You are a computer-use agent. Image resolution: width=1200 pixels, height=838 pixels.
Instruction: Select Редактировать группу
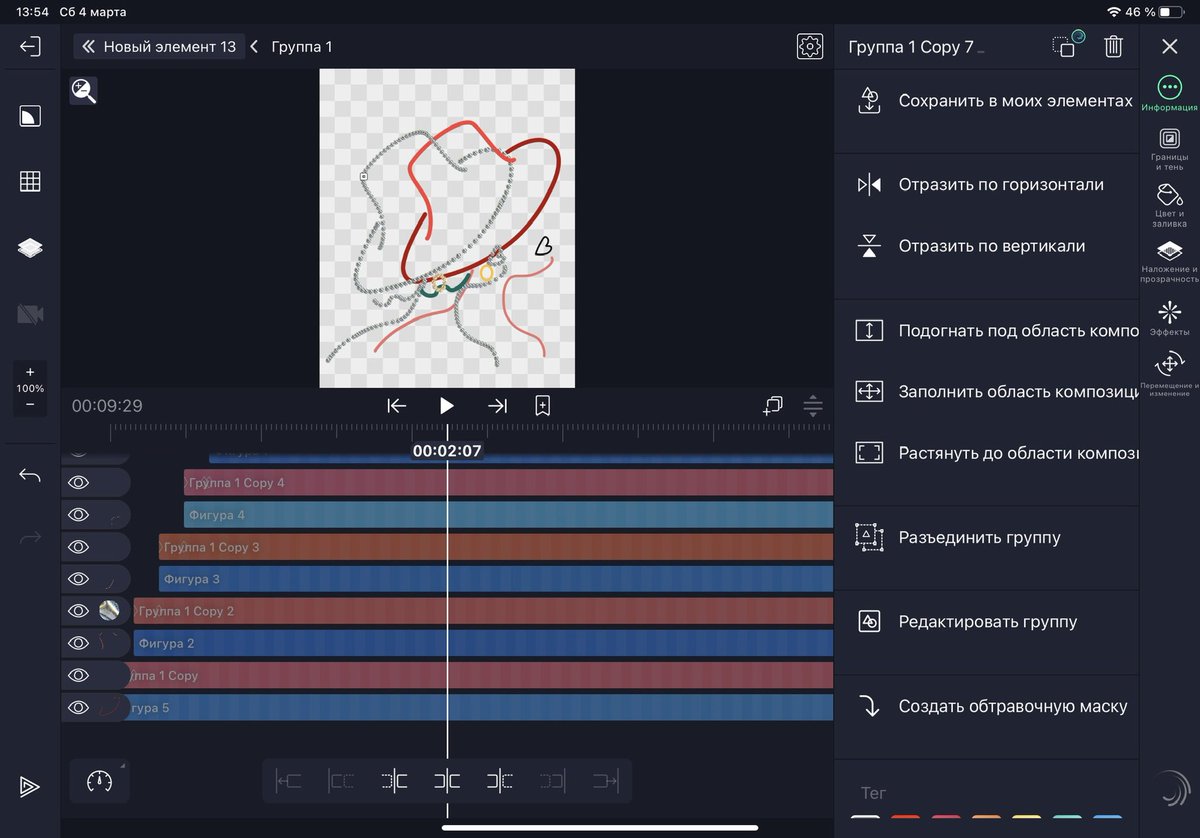tap(987, 622)
